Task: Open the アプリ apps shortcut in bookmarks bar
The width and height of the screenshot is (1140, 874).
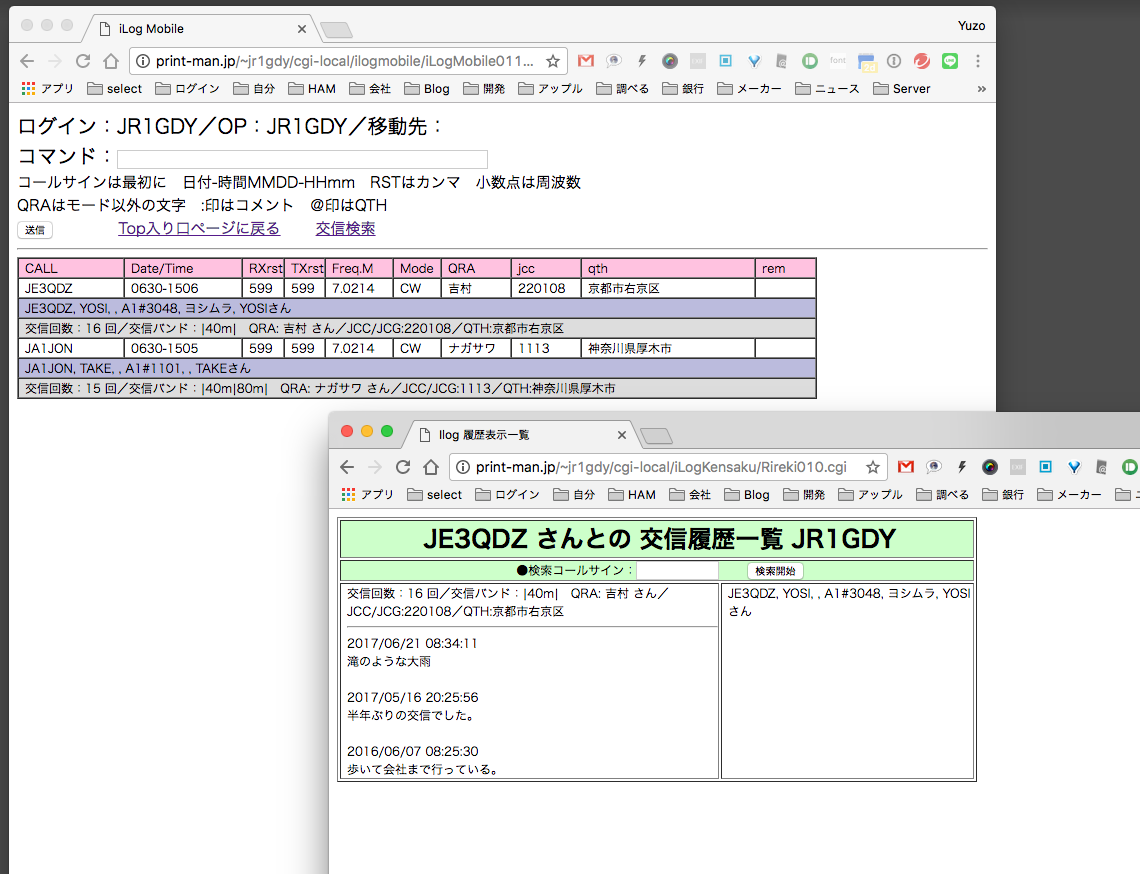Action: 47,89
